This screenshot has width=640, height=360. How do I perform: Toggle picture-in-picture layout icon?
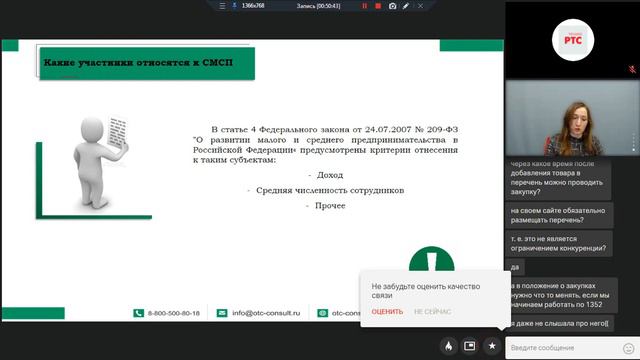click(470, 346)
